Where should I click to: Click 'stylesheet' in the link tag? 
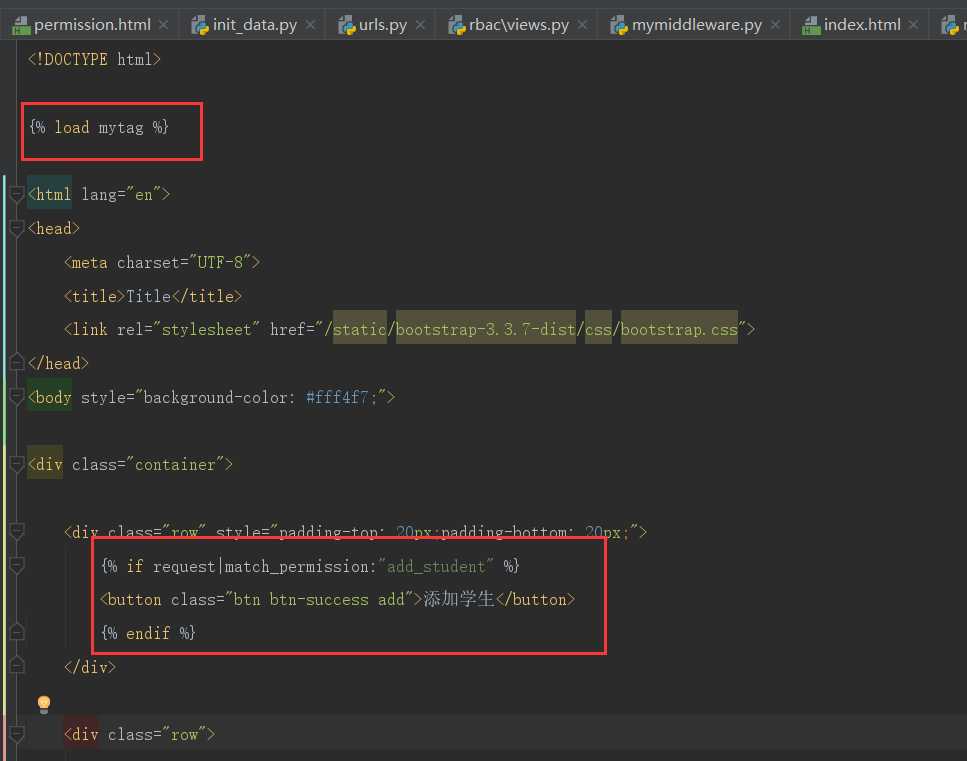[206, 329]
